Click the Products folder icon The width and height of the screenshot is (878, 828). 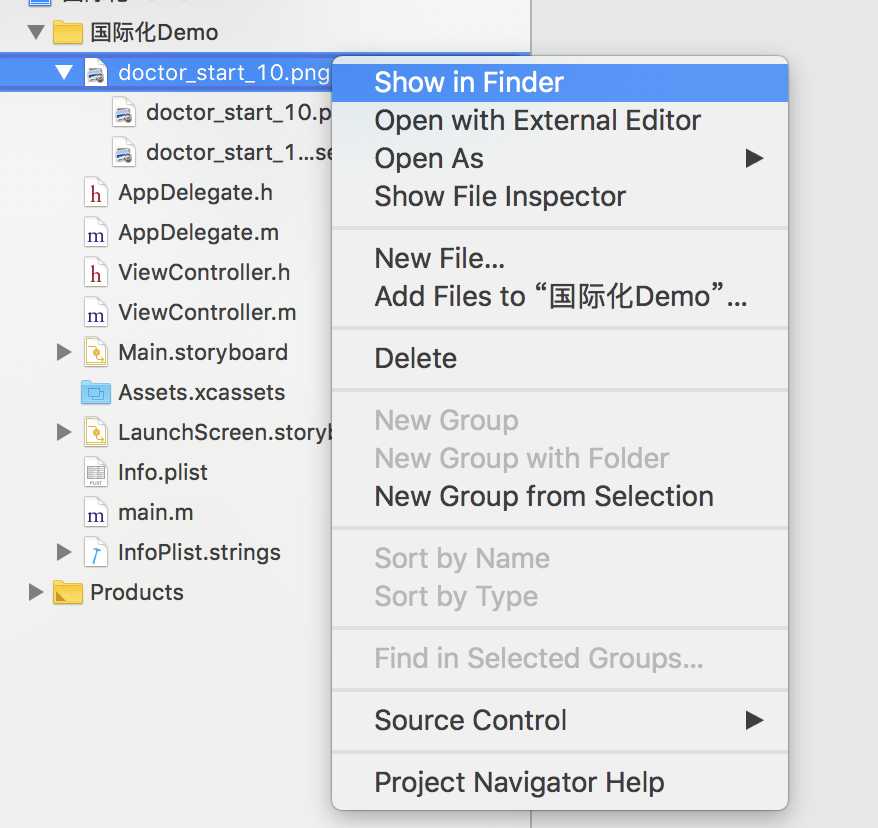click(68, 592)
